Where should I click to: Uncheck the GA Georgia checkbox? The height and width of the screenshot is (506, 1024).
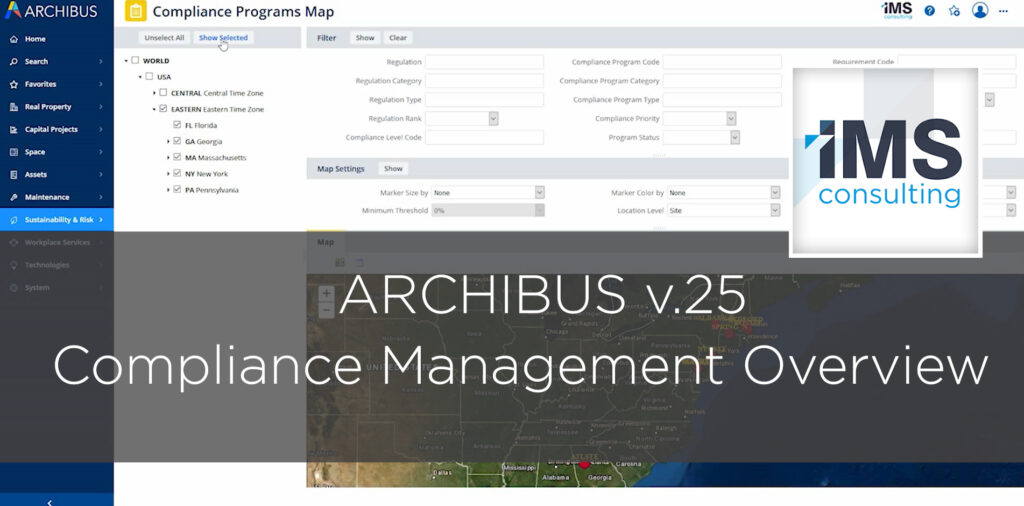coord(177,141)
